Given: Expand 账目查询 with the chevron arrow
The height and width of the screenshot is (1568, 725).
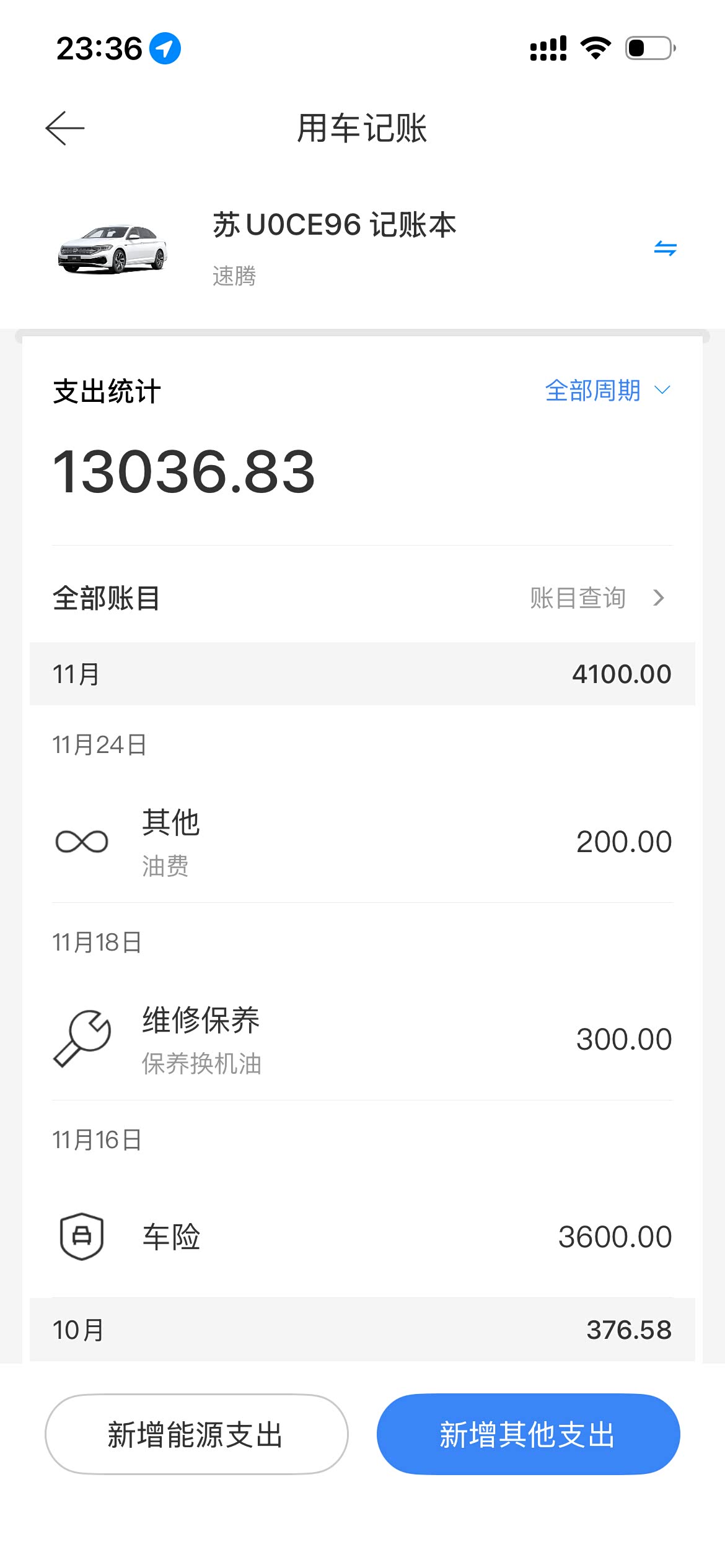Looking at the screenshot, I should point(659,598).
